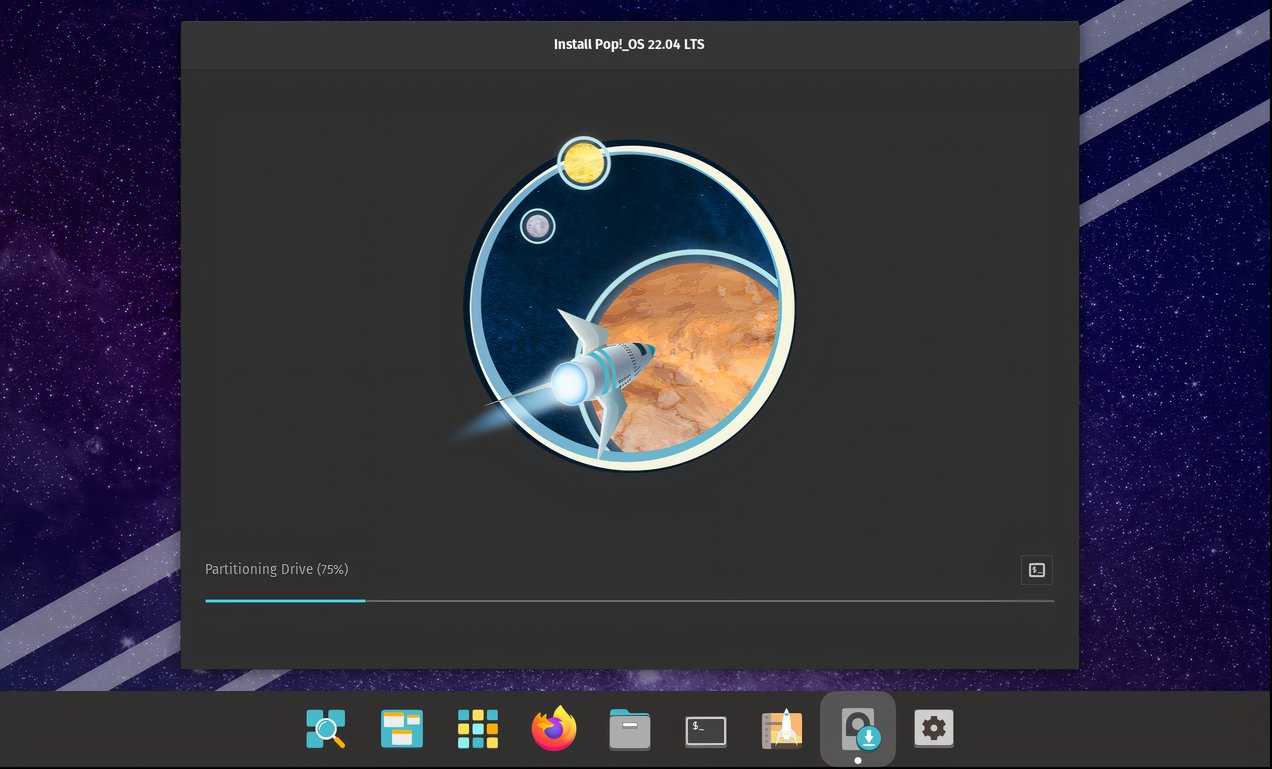Open the Terminal from the dock
The width and height of the screenshot is (1272, 769).
[705, 729]
